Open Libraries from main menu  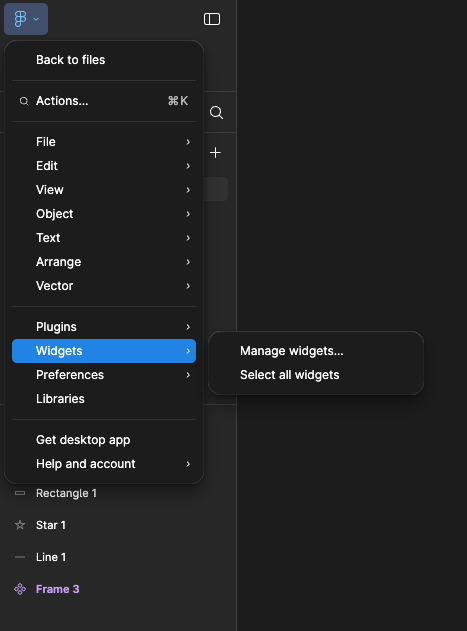[x=104, y=399]
